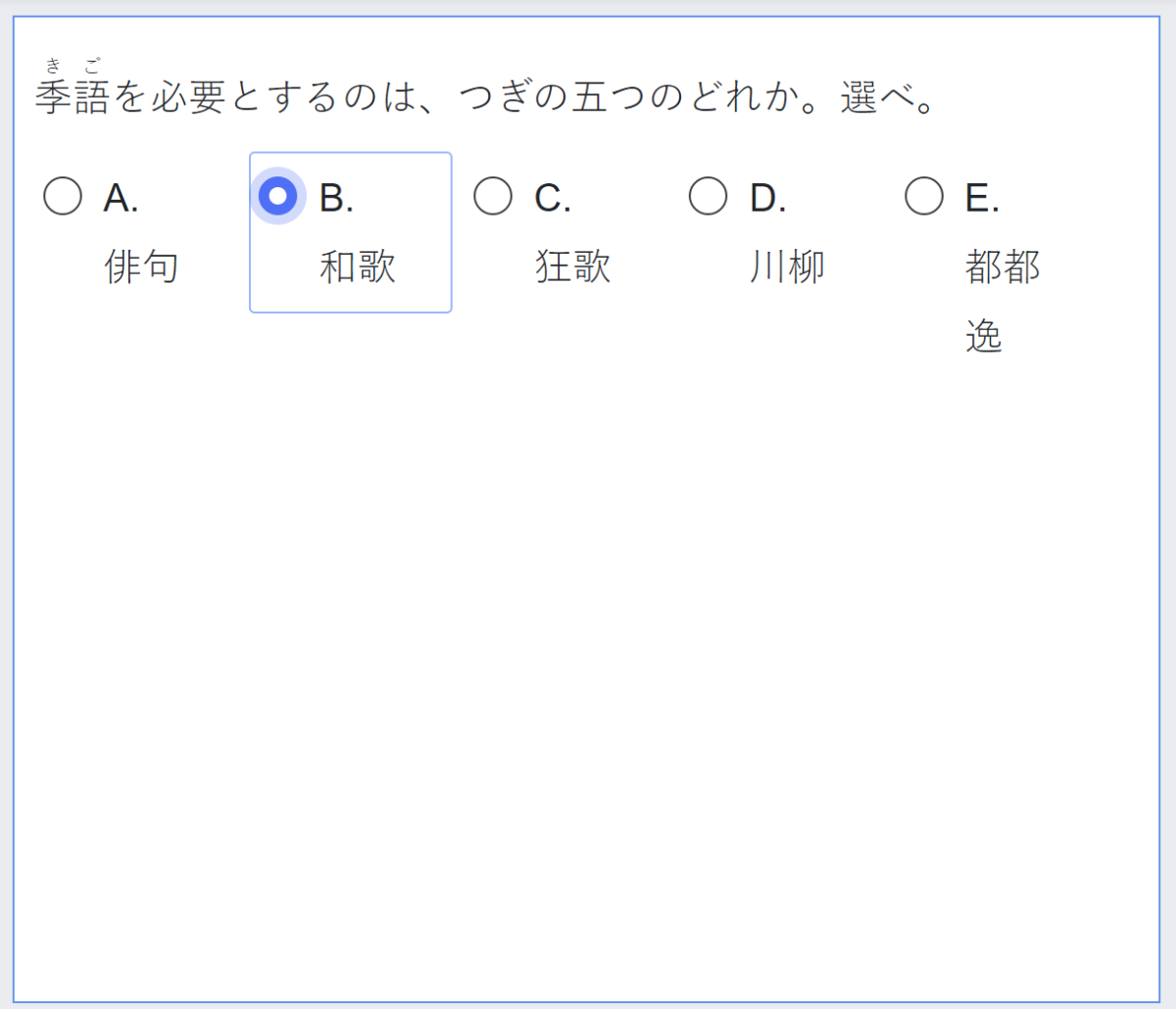
Task: Click the 'D.' letter label
Action: point(767,199)
